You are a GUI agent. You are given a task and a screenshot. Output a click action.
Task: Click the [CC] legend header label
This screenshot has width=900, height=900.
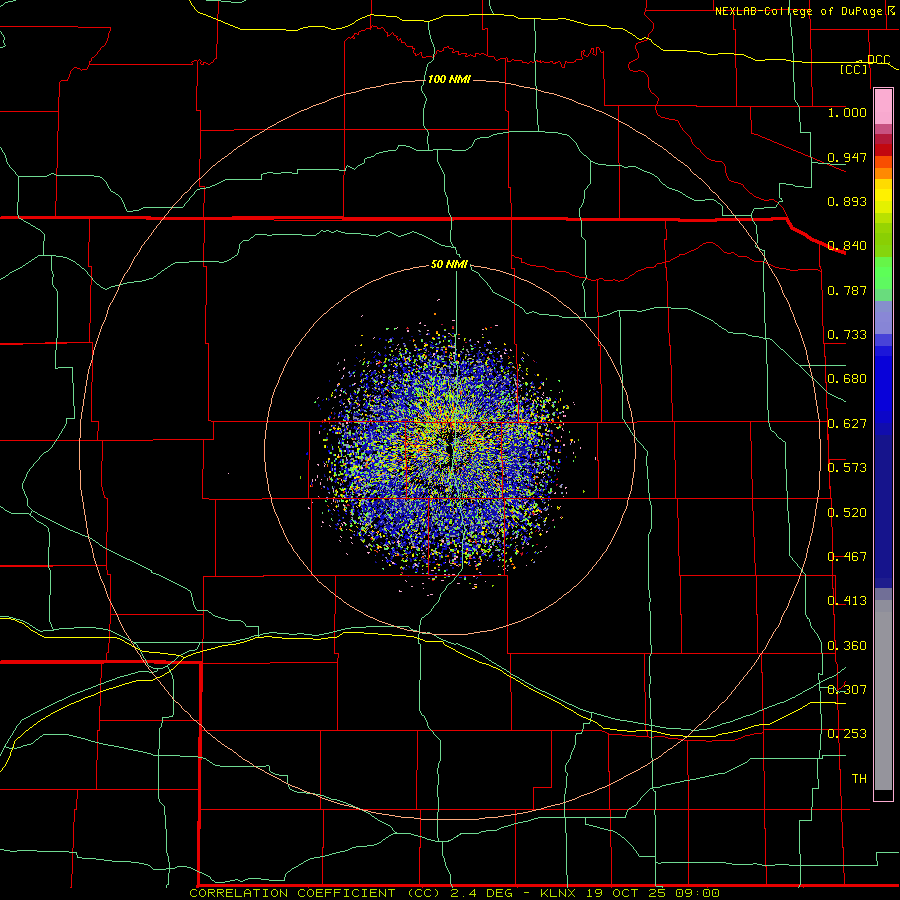[854, 69]
